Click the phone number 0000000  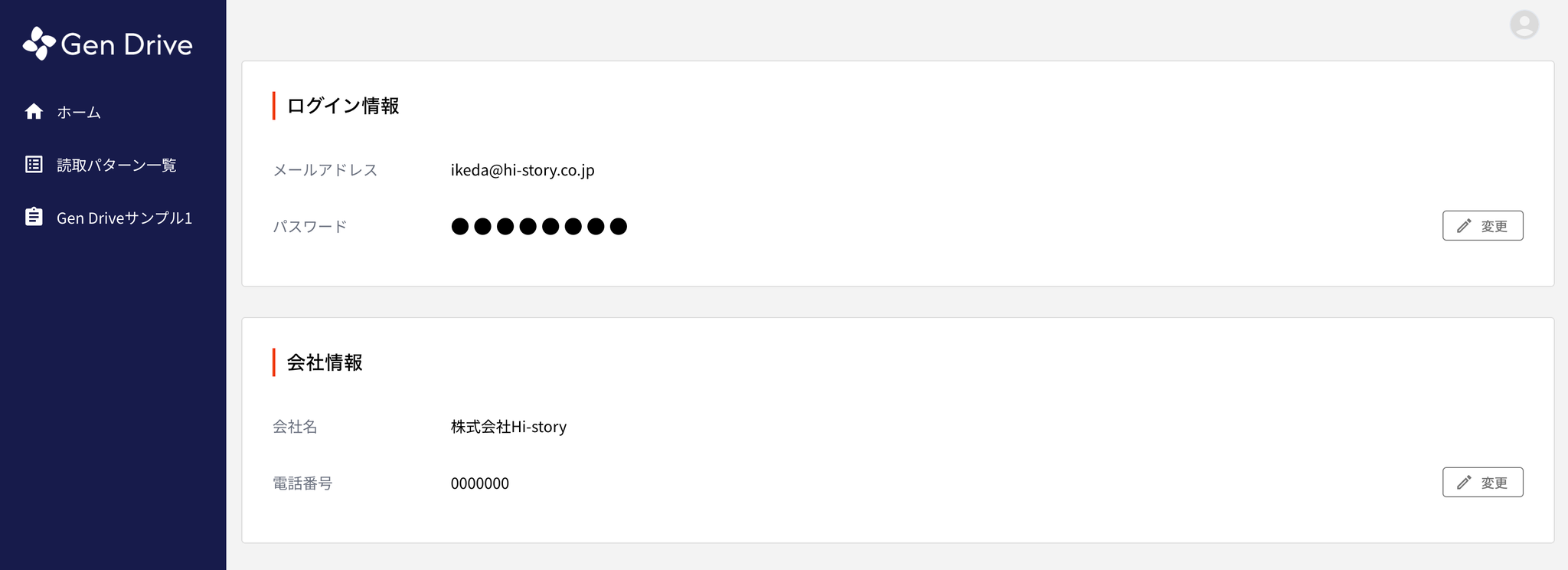tap(479, 483)
